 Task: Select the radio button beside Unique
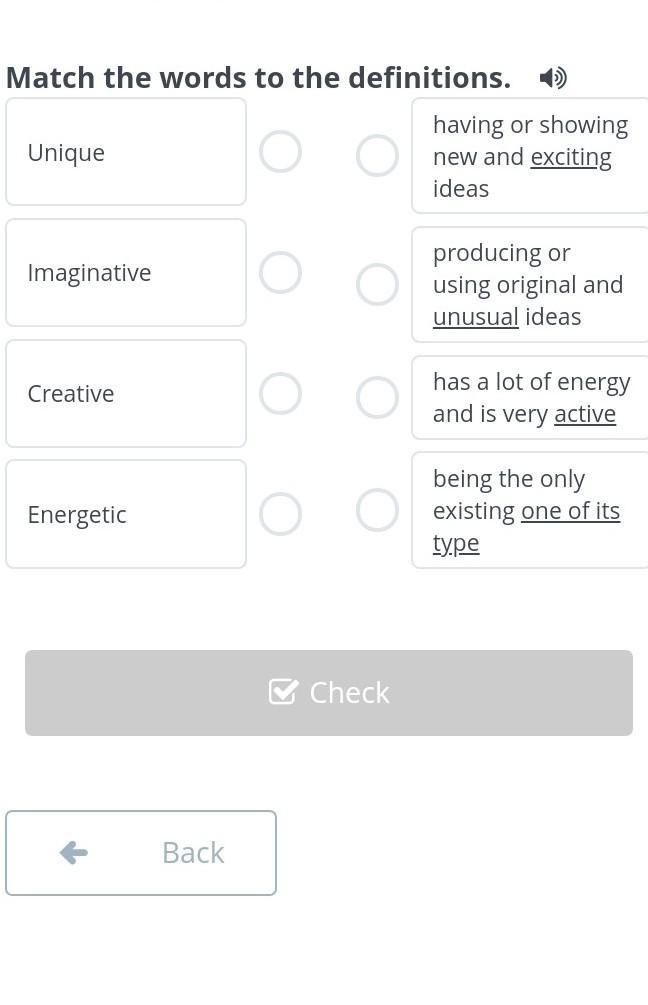(x=280, y=152)
